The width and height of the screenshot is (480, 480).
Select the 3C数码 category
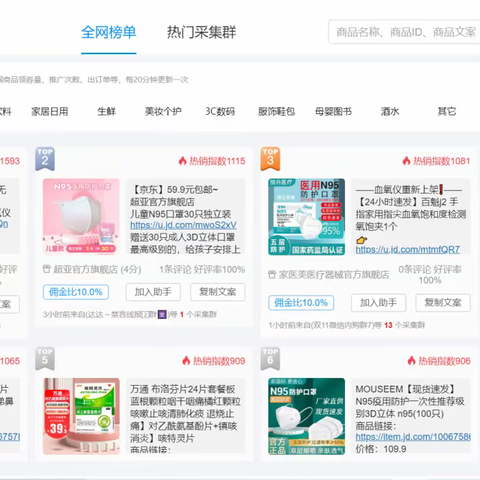[220, 111]
